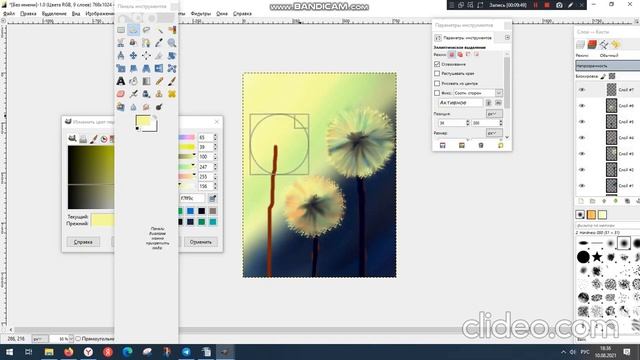Select the Measure compass tool
Screen dimensions: 640x360
tap(121, 56)
